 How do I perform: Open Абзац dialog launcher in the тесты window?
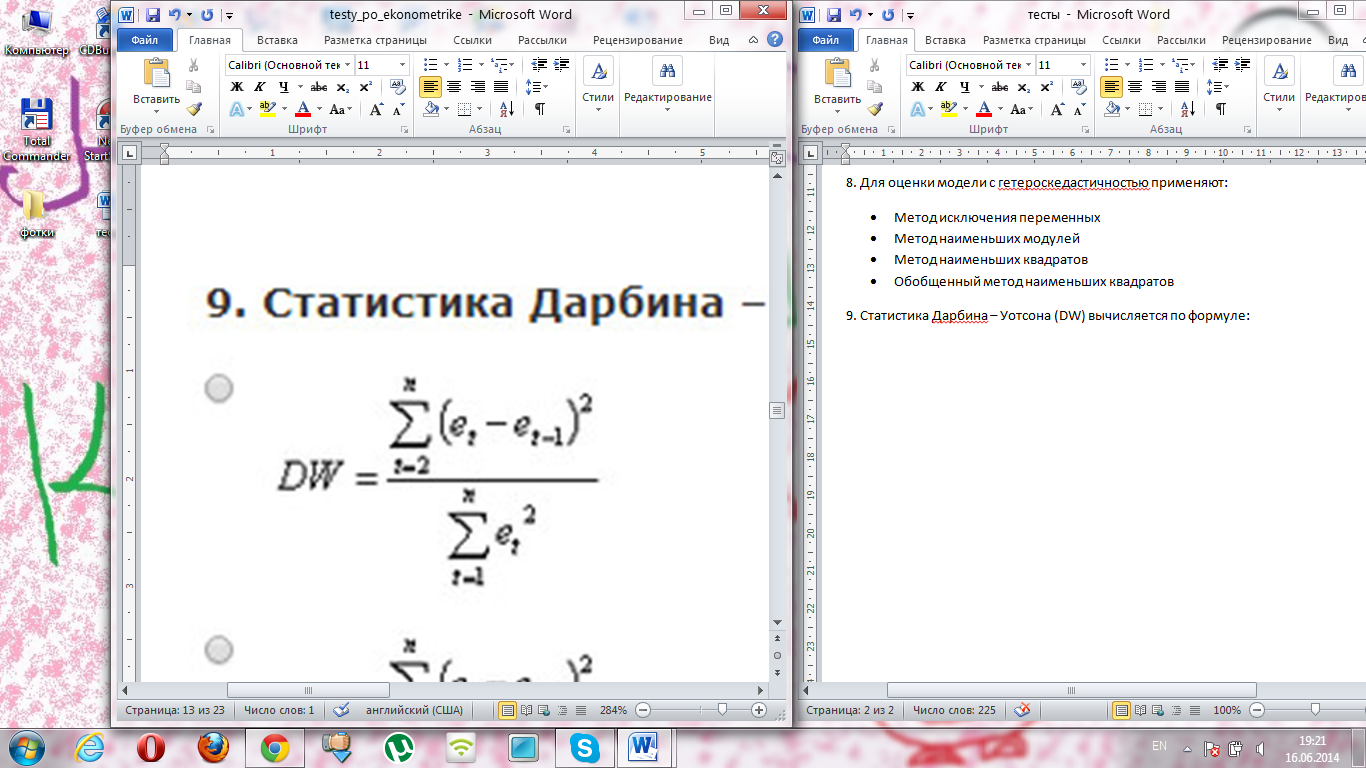(1248, 130)
